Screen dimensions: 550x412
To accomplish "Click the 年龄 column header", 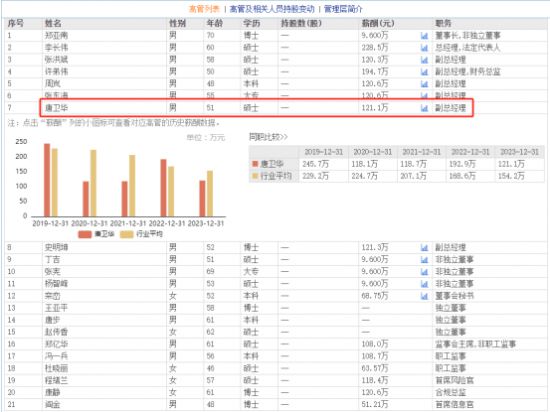I will (x=214, y=23).
